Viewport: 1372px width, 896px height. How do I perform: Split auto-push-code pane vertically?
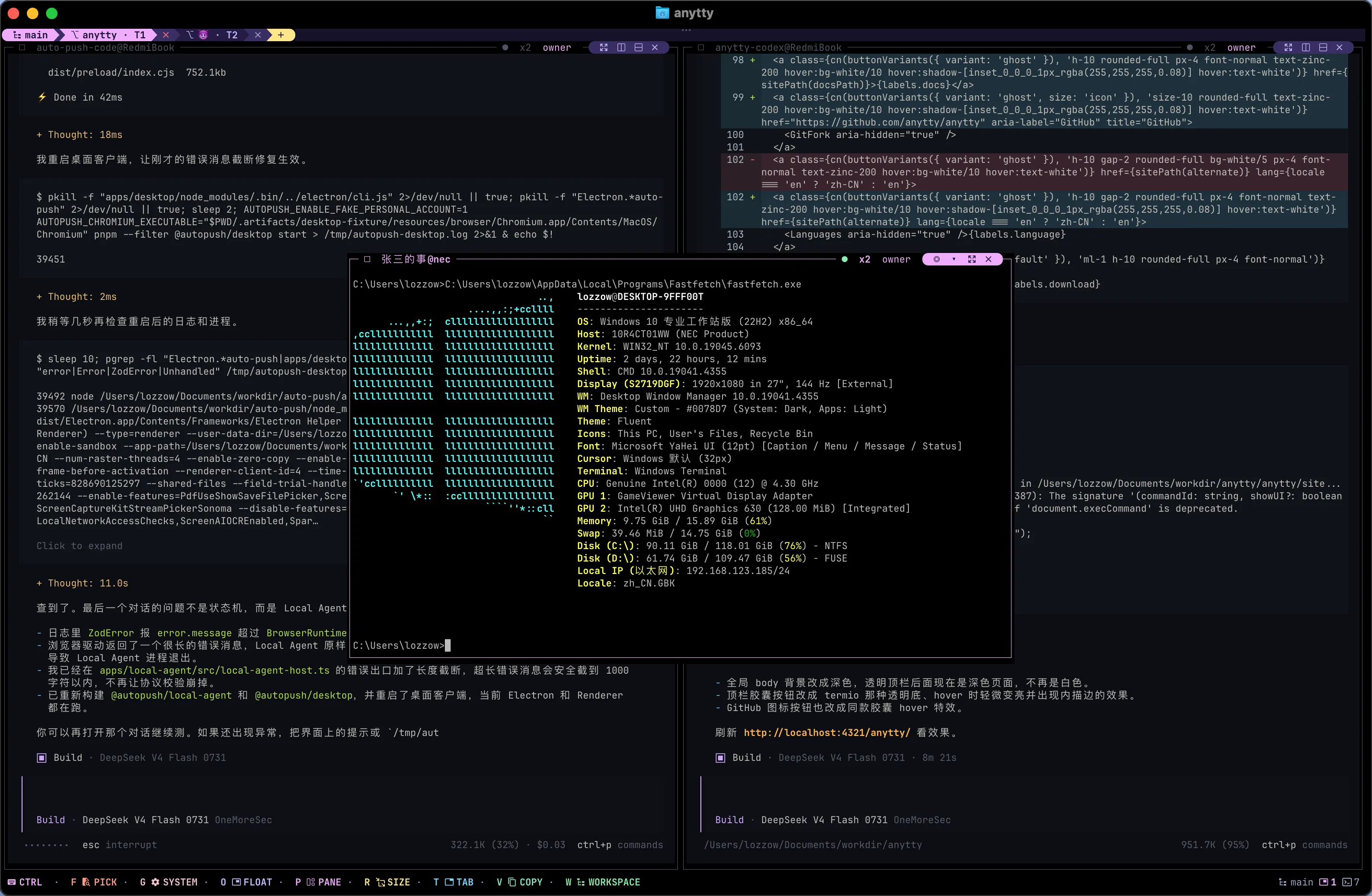point(621,48)
